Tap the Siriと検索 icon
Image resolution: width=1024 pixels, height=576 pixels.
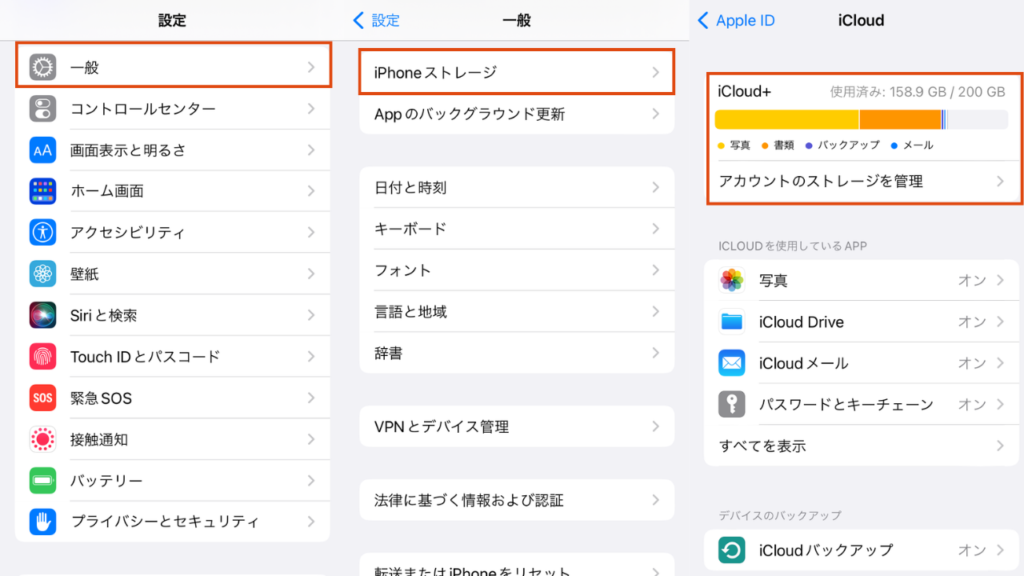[42, 315]
